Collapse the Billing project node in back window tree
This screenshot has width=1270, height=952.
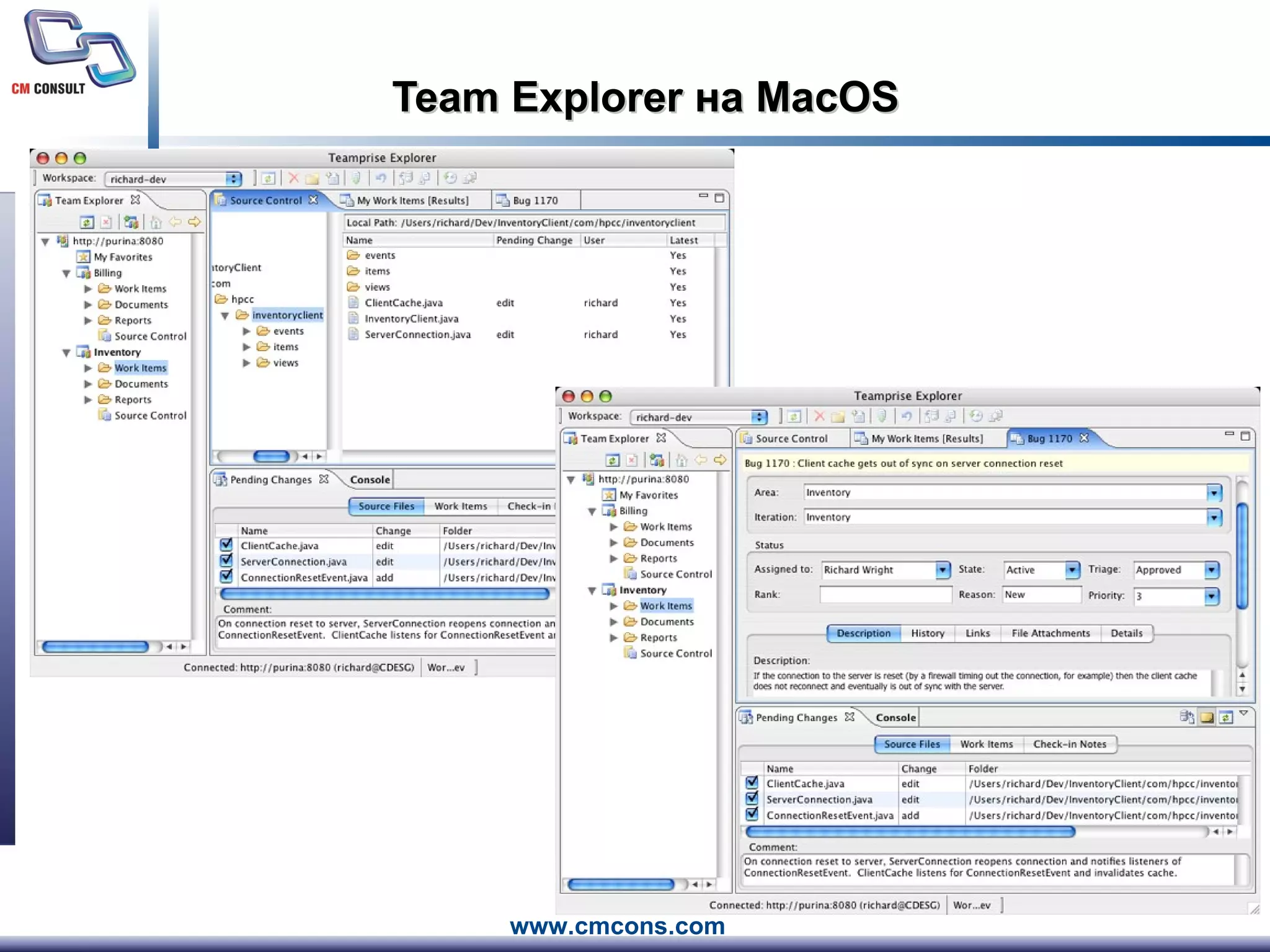(66, 273)
